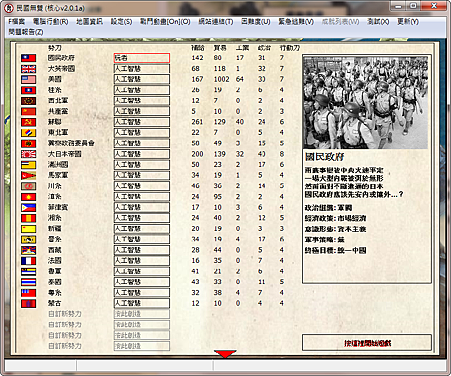Expand the list with red down arrow
The height and width of the screenshot is (376, 451).
click(x=225, y=354)
